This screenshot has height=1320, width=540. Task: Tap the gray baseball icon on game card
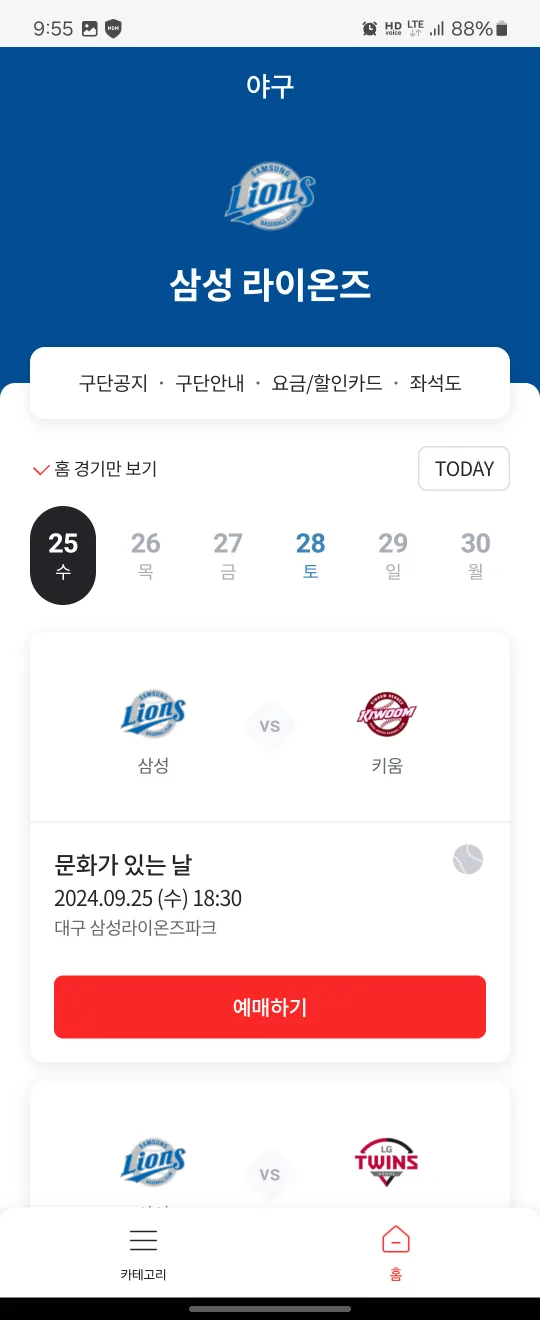[x=468, y=859]
